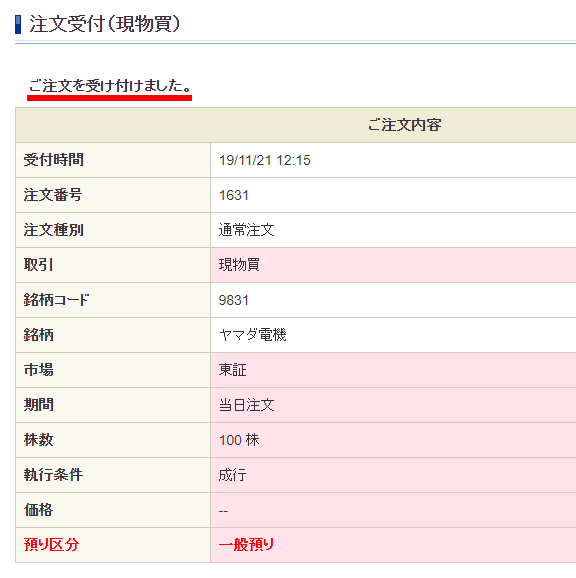
Task: Click the 執行条件 row label
Action: point(53,475)
